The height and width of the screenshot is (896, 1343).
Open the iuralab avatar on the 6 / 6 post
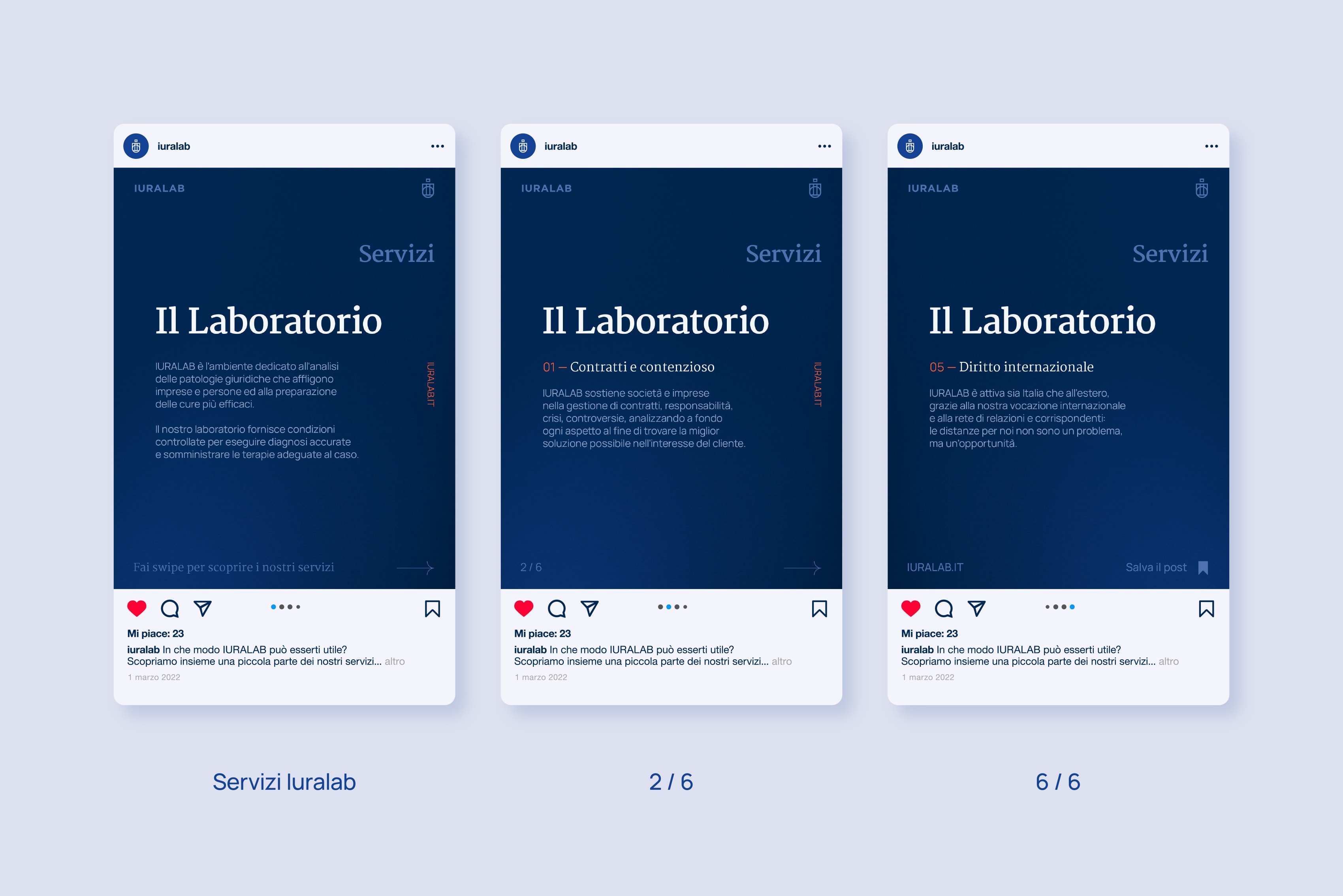tap(910, 146)
